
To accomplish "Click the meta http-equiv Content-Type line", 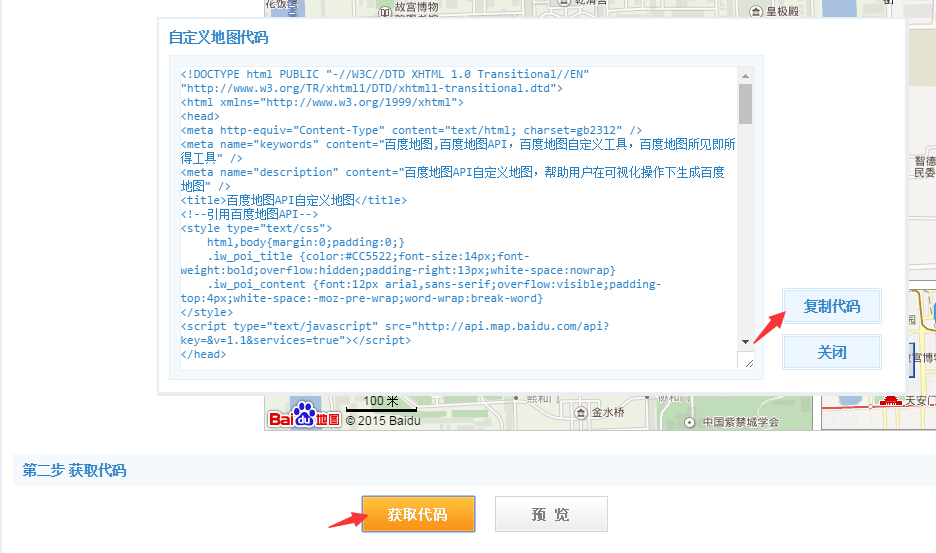I will pos(411,130).
